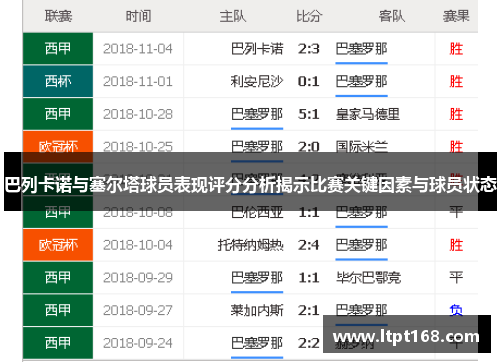500x362 pixels.
Task: Click the 5:1 score
Action: 309,114
